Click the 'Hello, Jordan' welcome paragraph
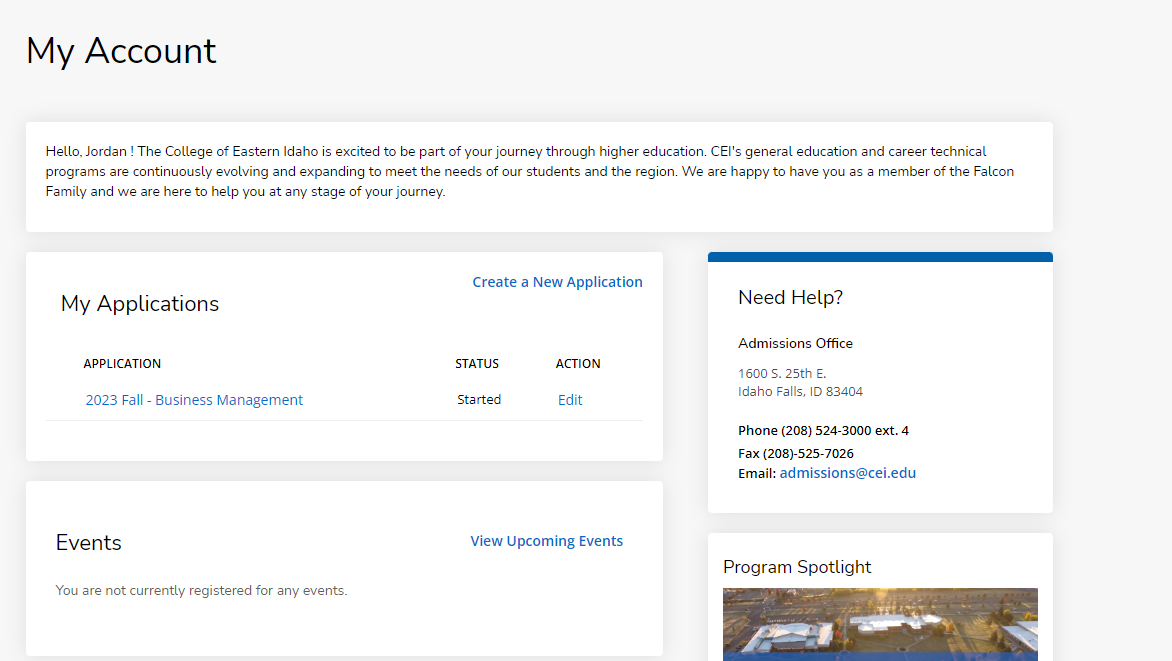 [x=530, y=171]
